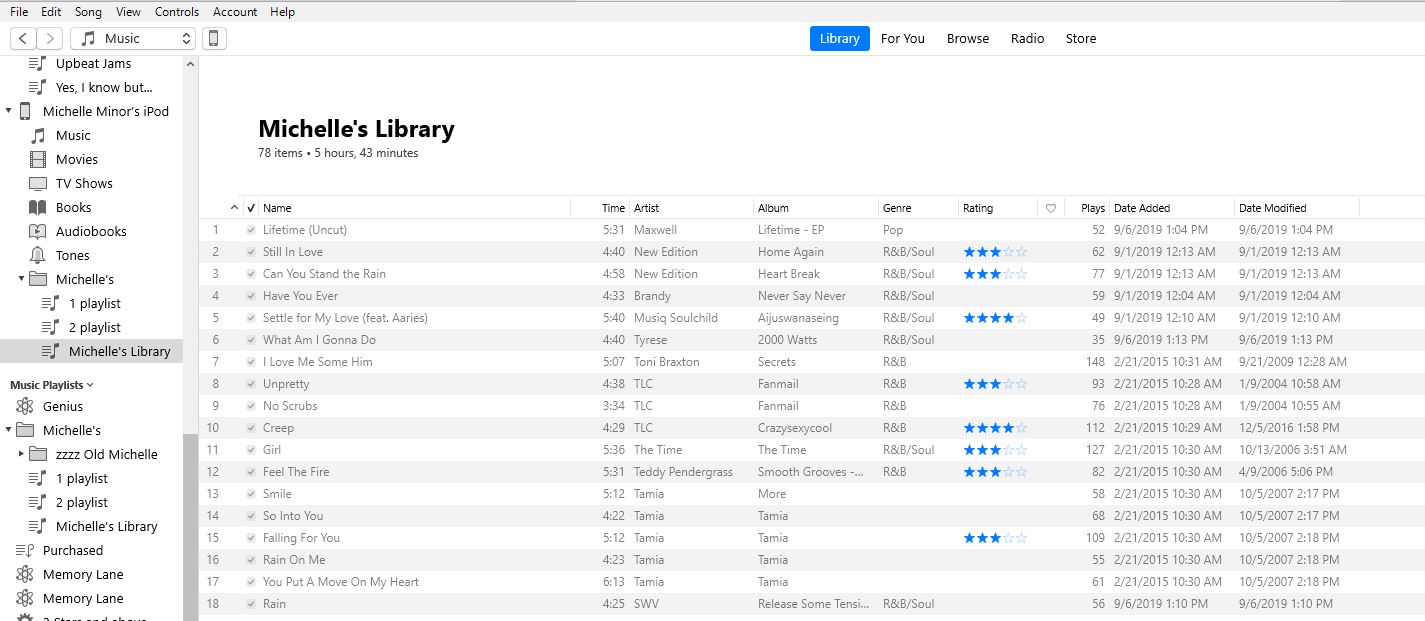Toggle checkbox for Can You Stand the Rain

[x=251, y=274]
